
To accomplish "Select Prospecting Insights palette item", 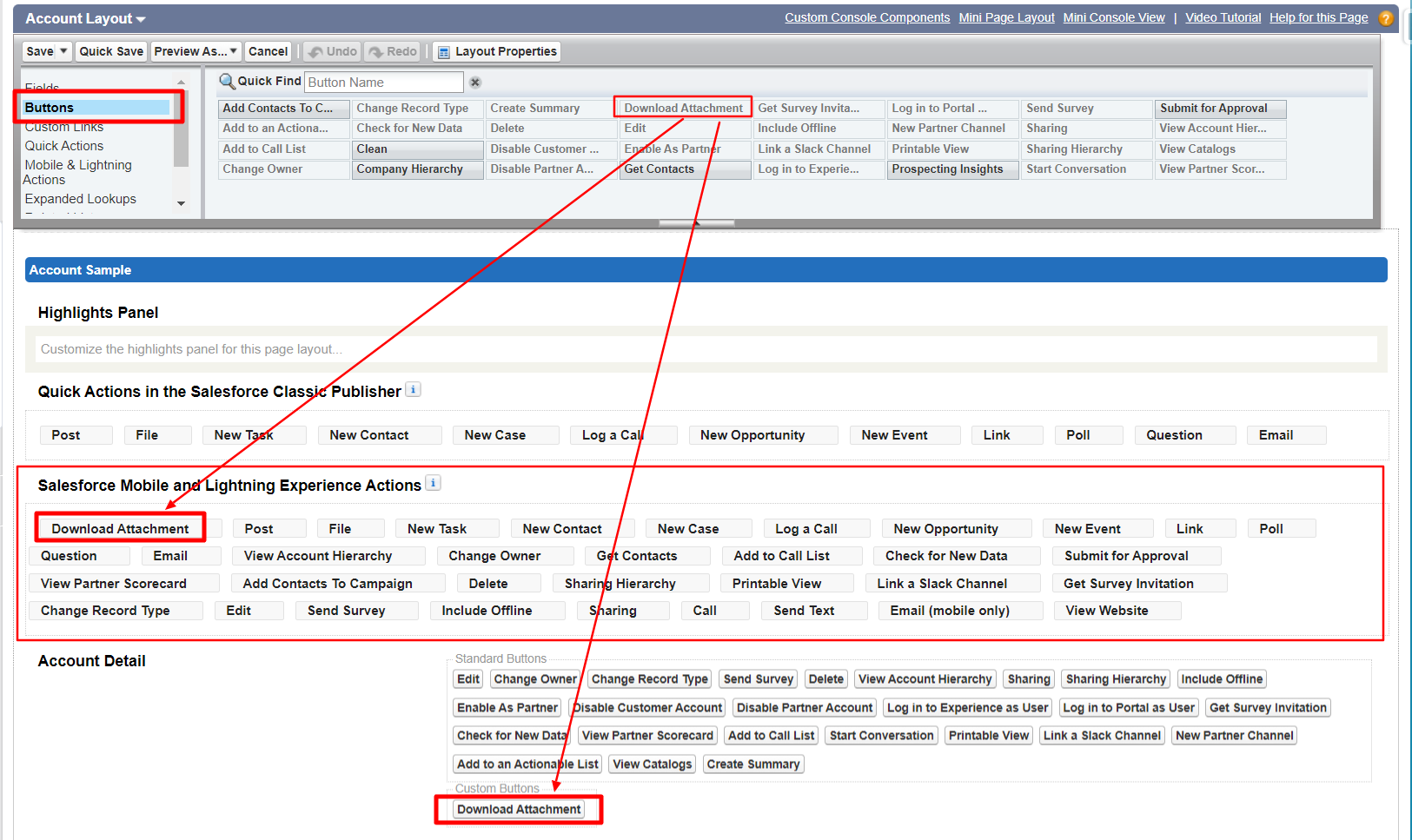I will pyautogui.click(x=952, y=169).
